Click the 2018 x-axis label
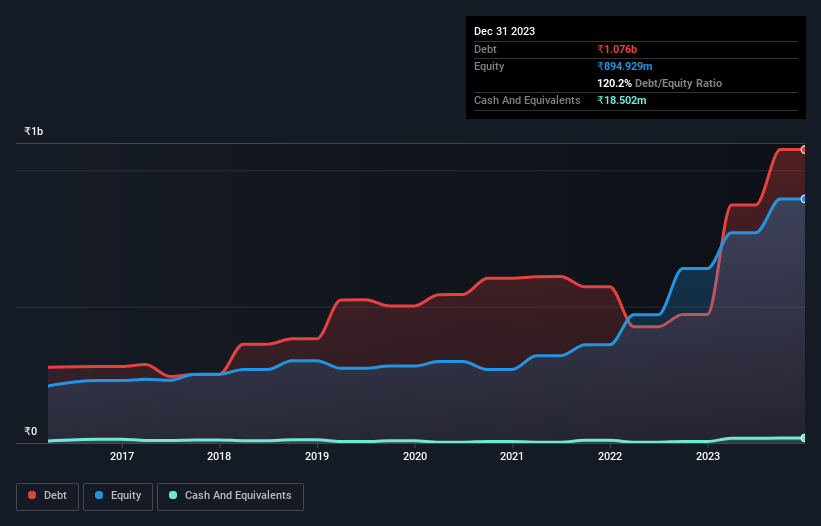 click(219, 456)
